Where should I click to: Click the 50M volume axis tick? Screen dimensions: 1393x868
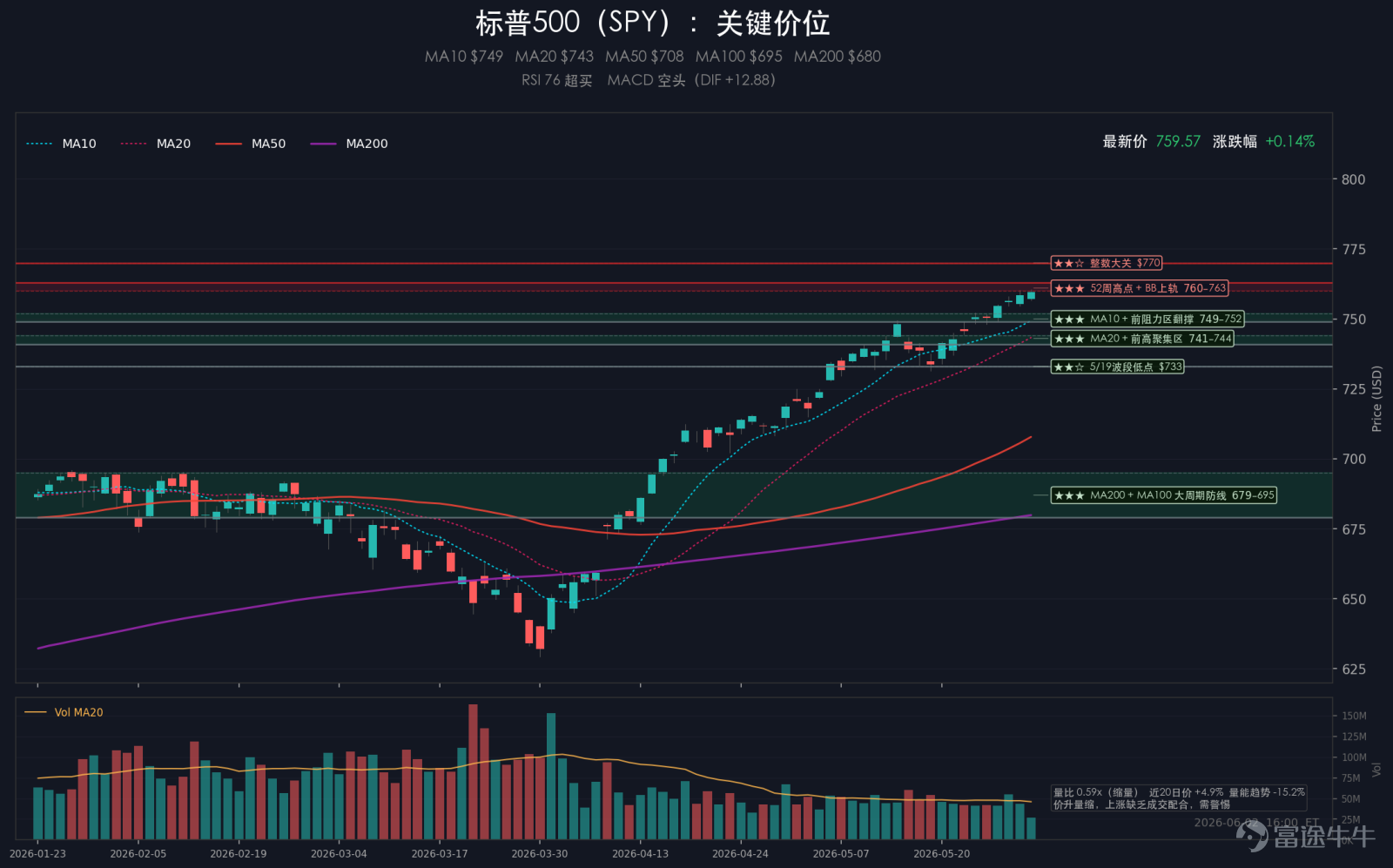click(x=1351, y=799)
